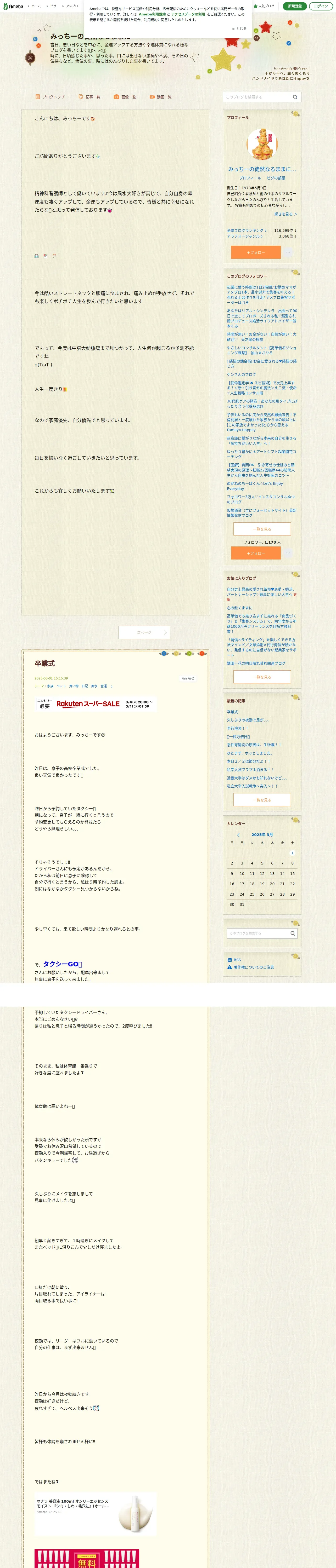Image resolution: width=336 pixels, height=1568 pixels.
Task: Open 著作権についてのご注意 warning link
Action: pos(251,967)
